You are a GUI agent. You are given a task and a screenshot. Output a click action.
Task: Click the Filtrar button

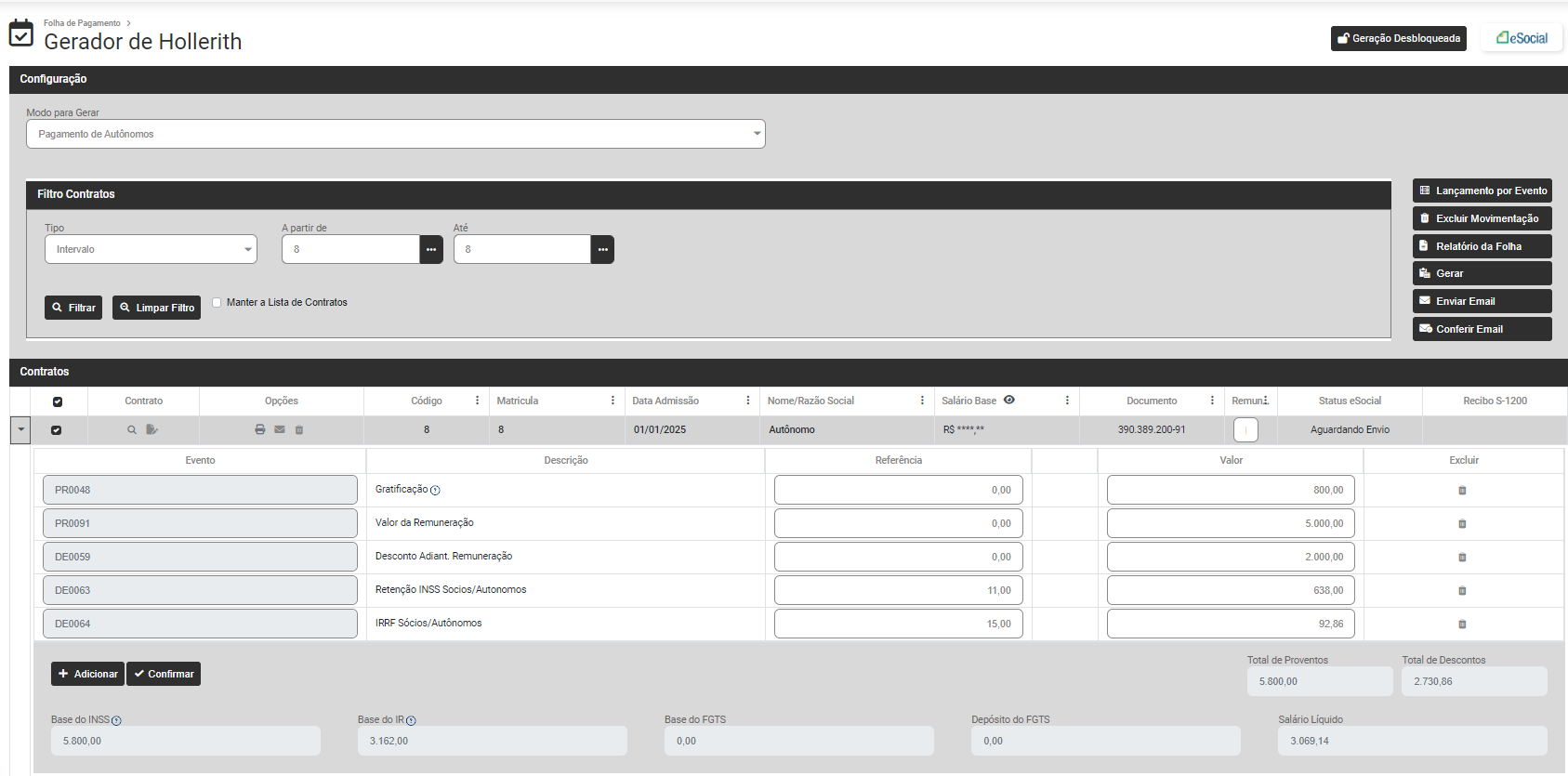[73, 308]
